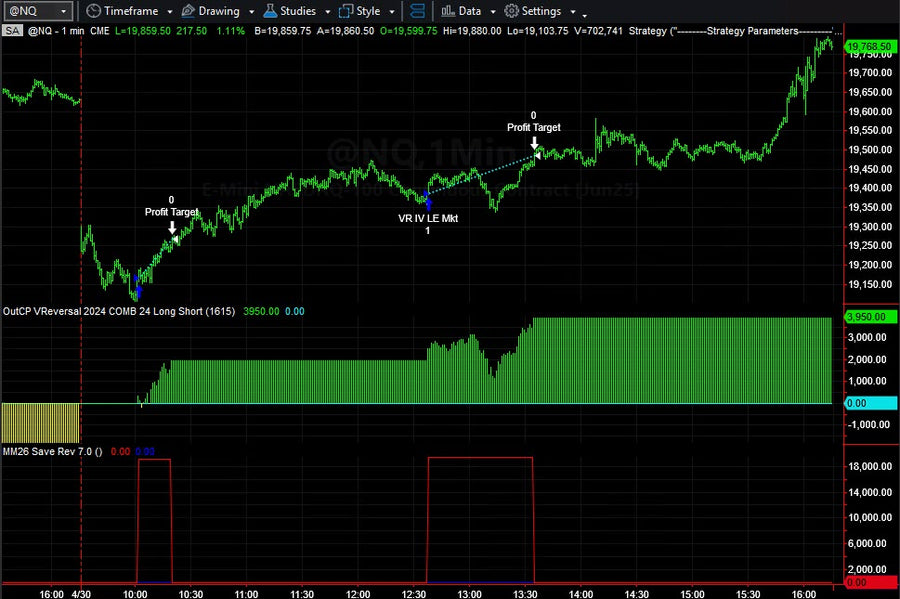This screenshot has height=599, width=900.
Task: Click the percent change 1.11%
Action: click(x=231, y=31)
